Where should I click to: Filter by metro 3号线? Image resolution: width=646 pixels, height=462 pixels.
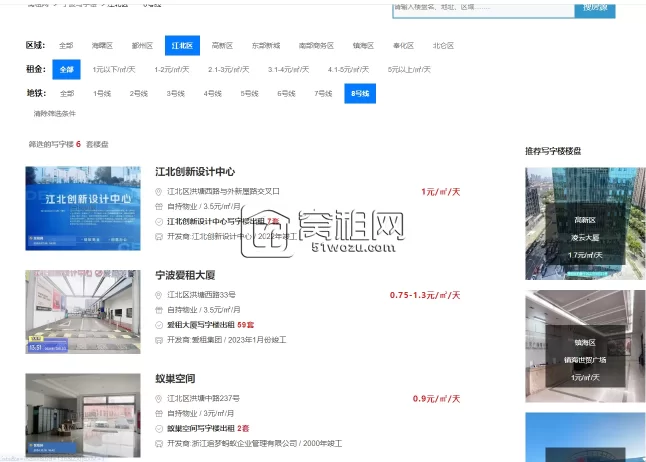coord(176,94)
